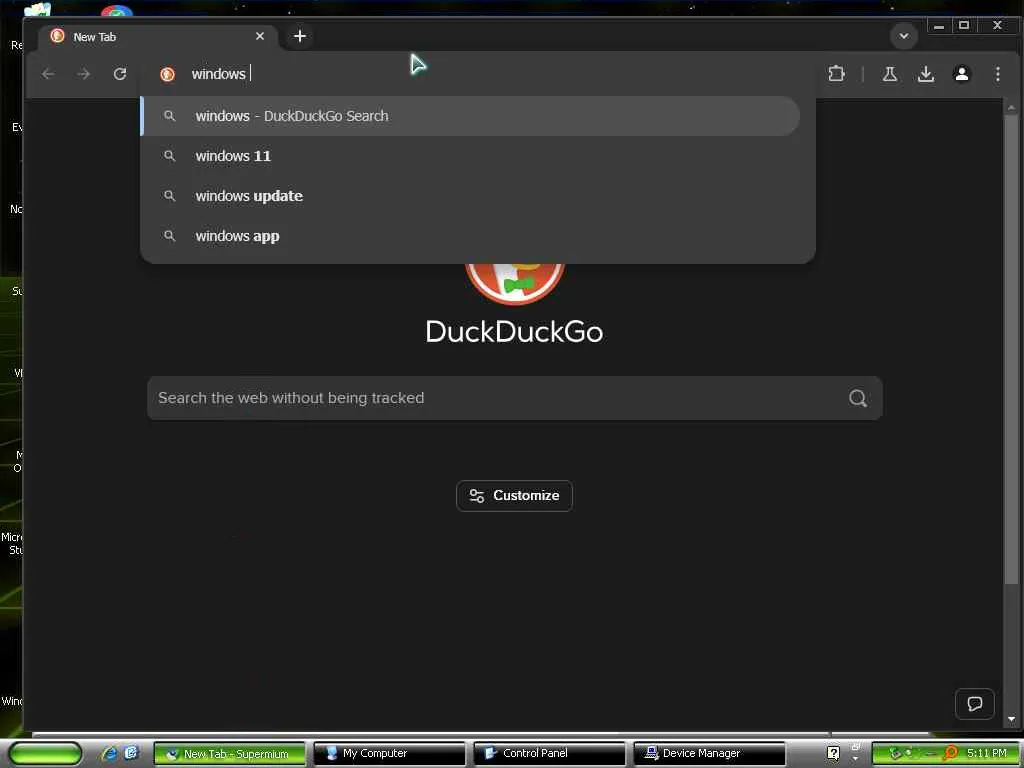Reload the current page
The image size is (1024, 768).
click(120, 74)
